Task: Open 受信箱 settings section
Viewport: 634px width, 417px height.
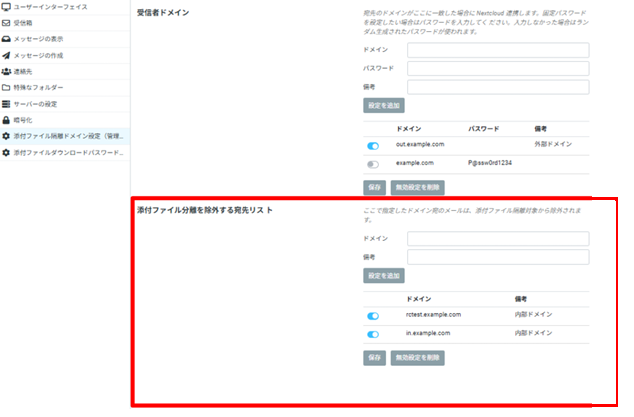Action: [65, 23]
